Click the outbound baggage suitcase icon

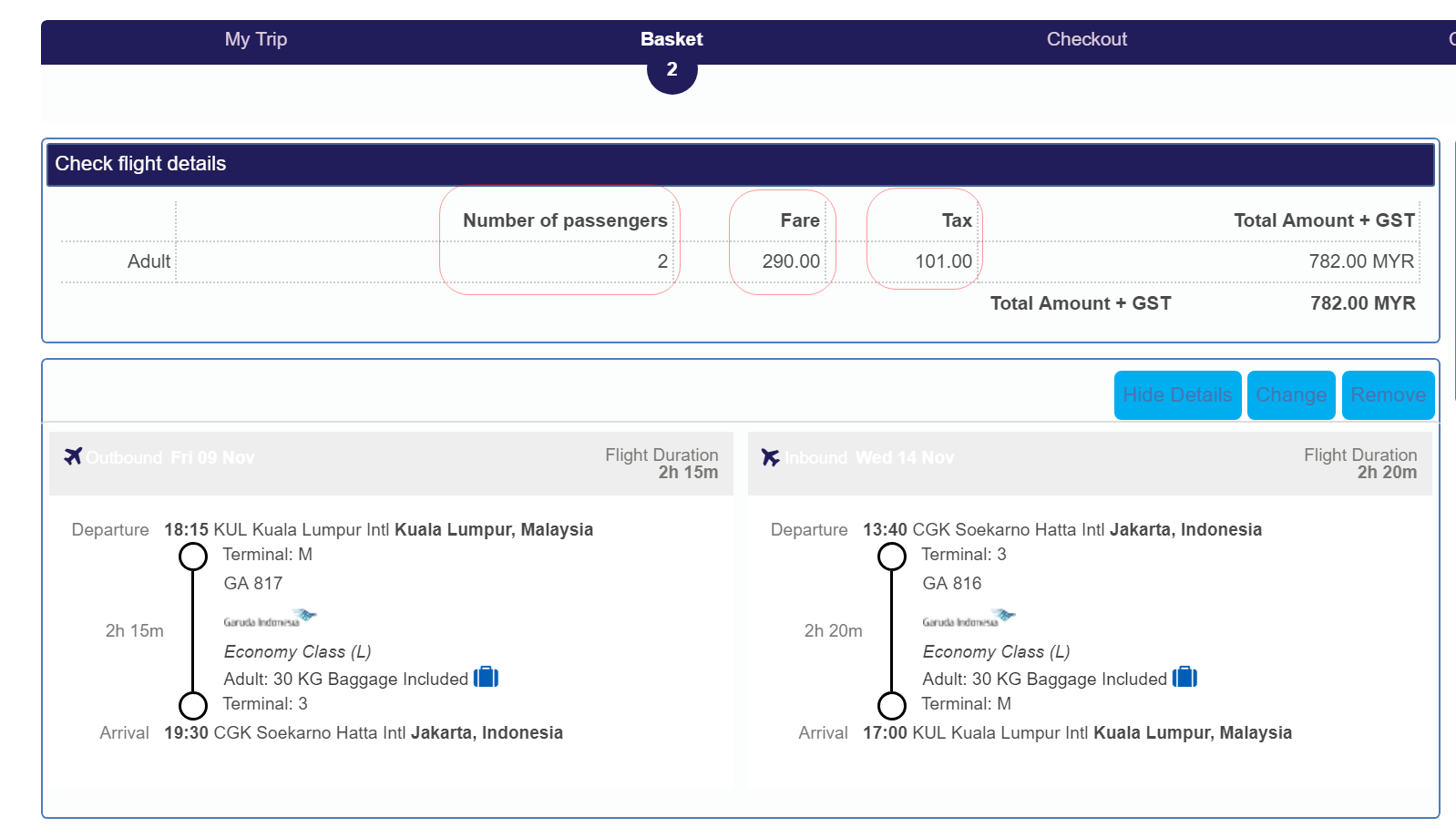(x=487, y=677)
